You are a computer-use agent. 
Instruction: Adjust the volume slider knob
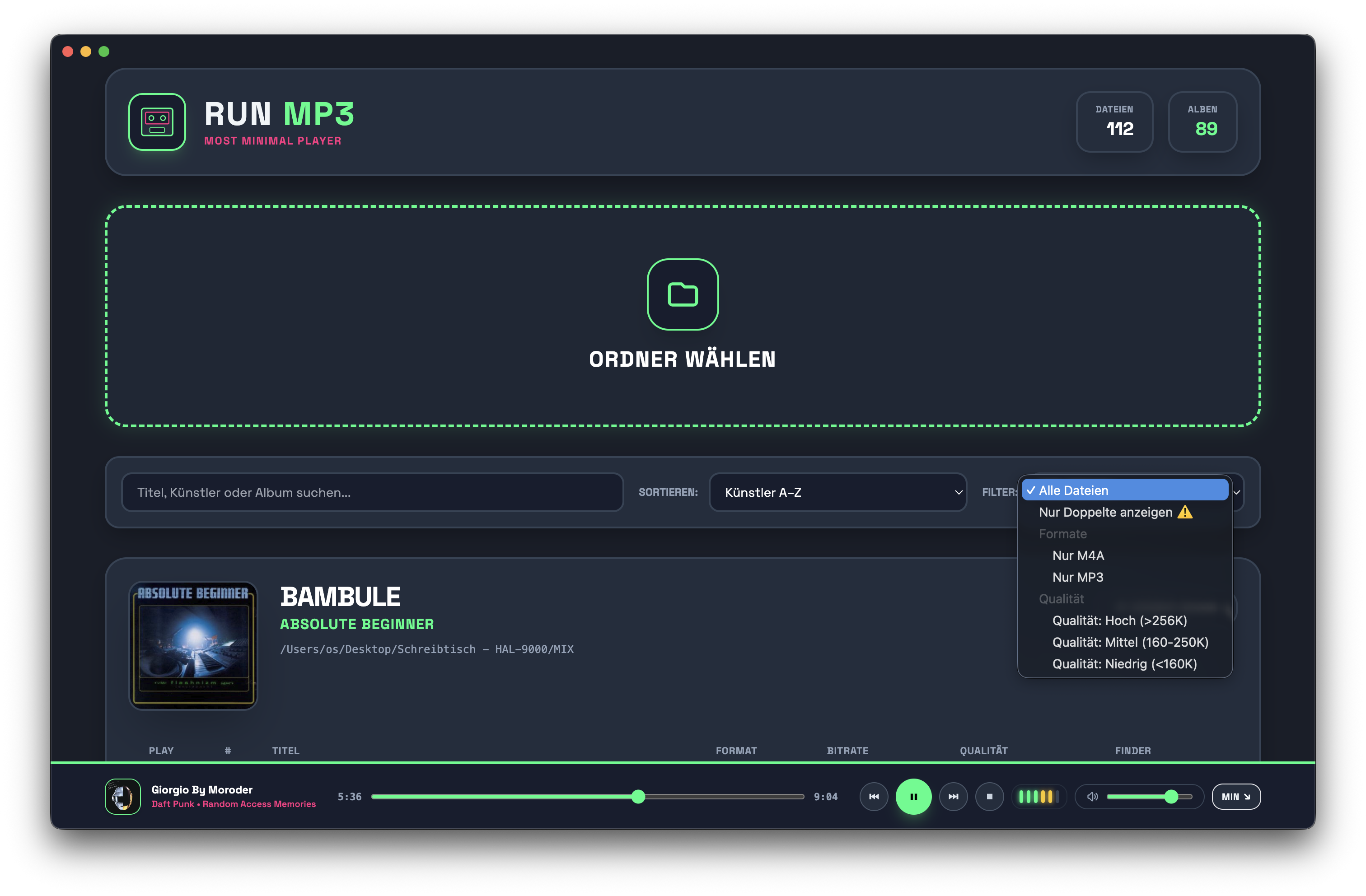coord(1171,796)
